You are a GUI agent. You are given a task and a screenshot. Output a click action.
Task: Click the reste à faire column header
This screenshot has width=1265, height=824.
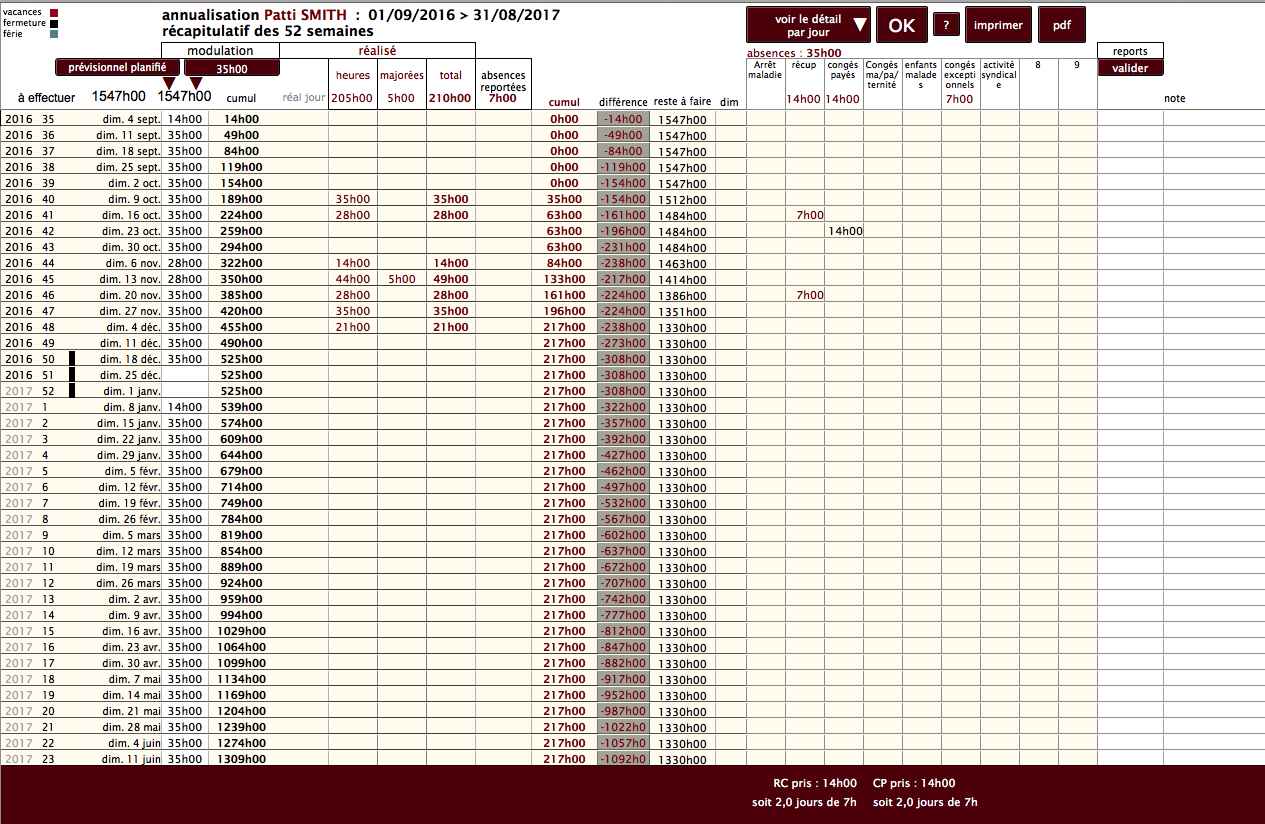click(683, 102)
